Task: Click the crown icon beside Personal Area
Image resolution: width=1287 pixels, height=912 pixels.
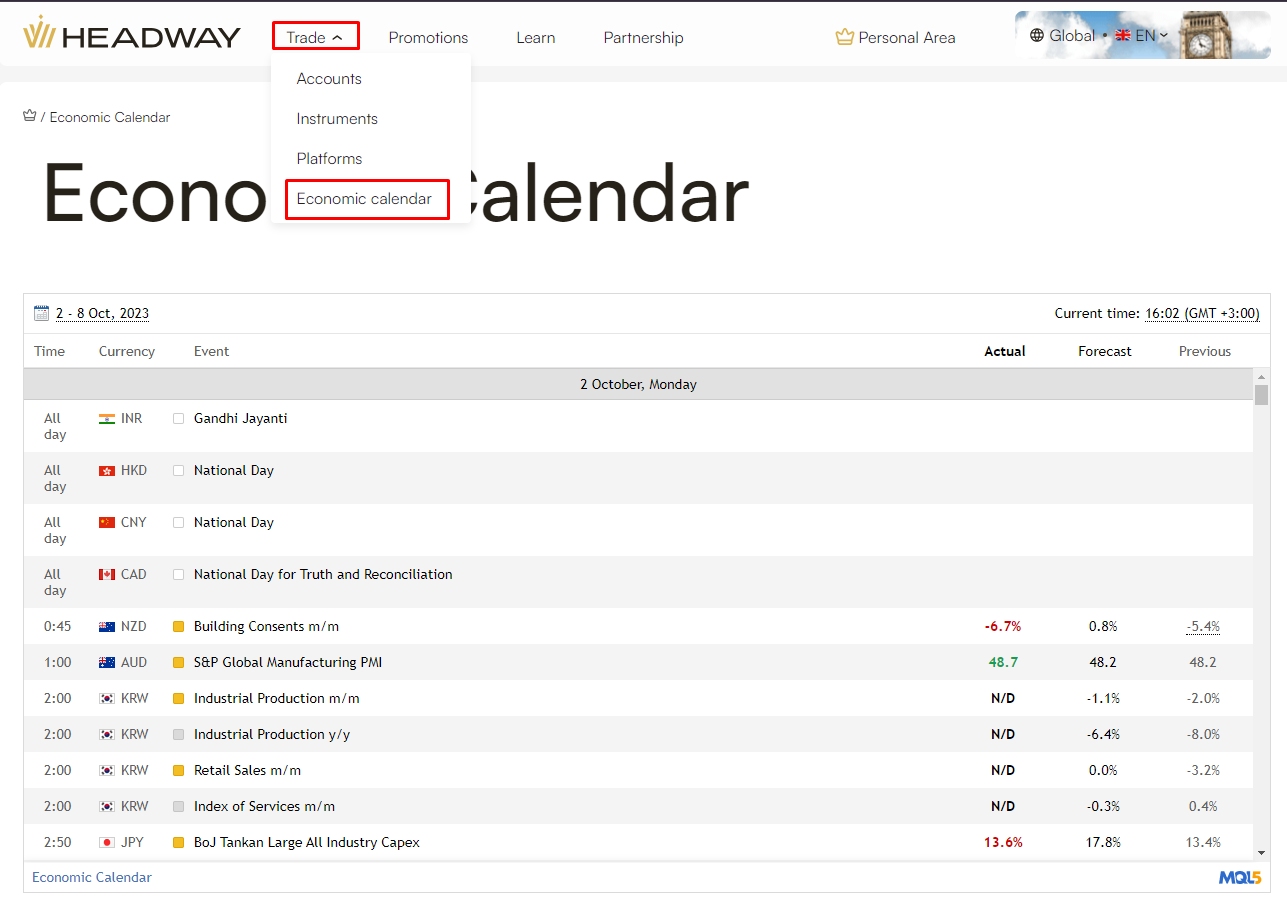Action: point(844,37)
